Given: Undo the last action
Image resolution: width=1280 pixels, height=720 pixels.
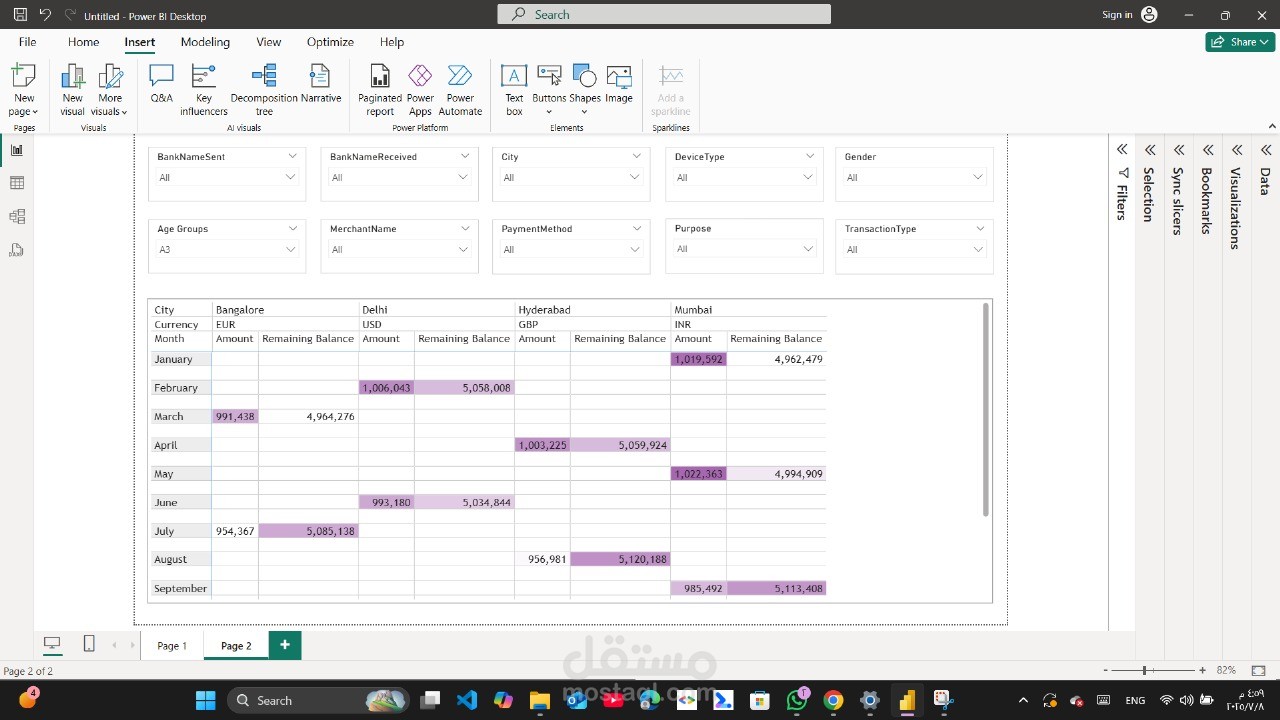Looking at the screenshot, I should (x=45, y=15).
